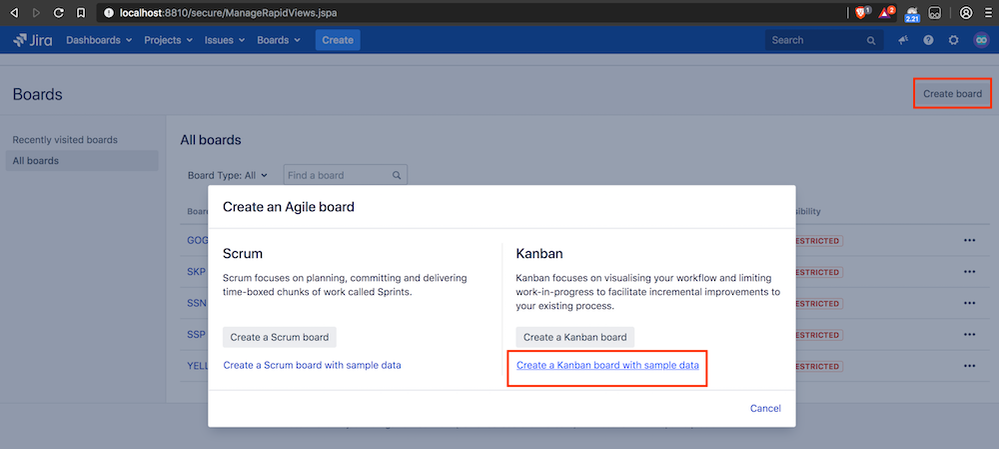999x449 pixels.
Task: Open the Jira administration gear icon
Action: [x=953, y=40]
